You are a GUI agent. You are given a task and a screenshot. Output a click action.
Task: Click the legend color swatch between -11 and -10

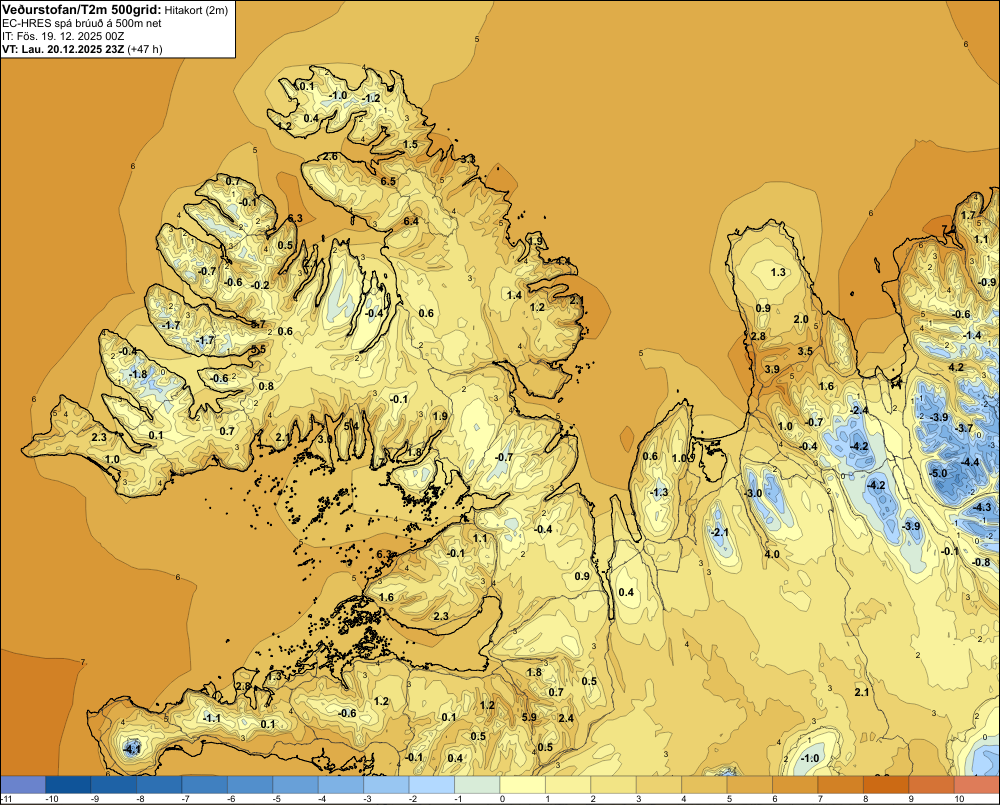(x=23, y=784)
